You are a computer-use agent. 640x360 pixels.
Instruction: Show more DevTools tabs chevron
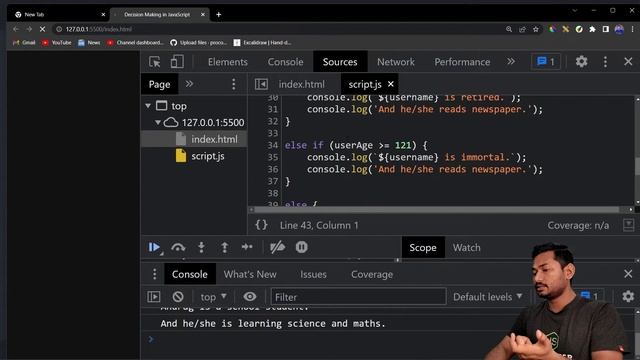pos(511,62)
